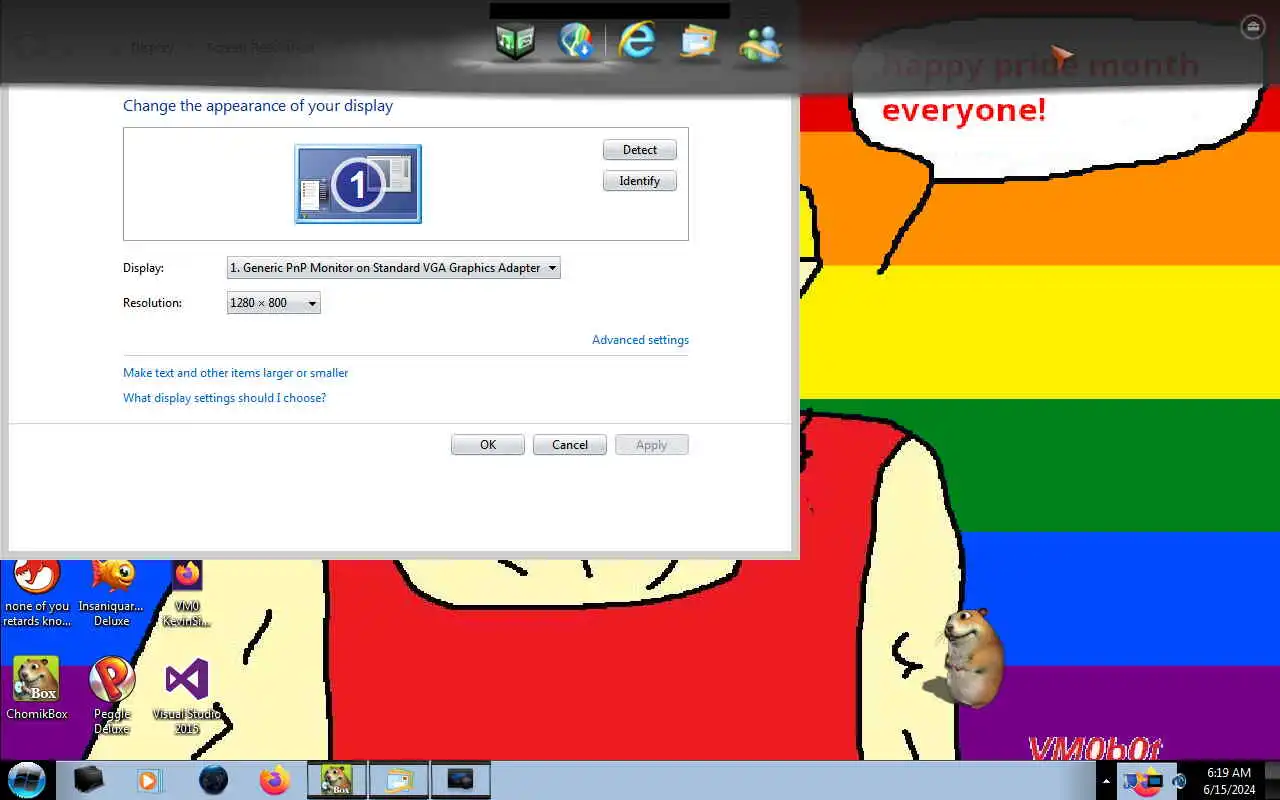Select the monitor 1 thumbnail
The height and width of the screenshot is (800, 1280).
pyautogui.click(x=358, y=184)
